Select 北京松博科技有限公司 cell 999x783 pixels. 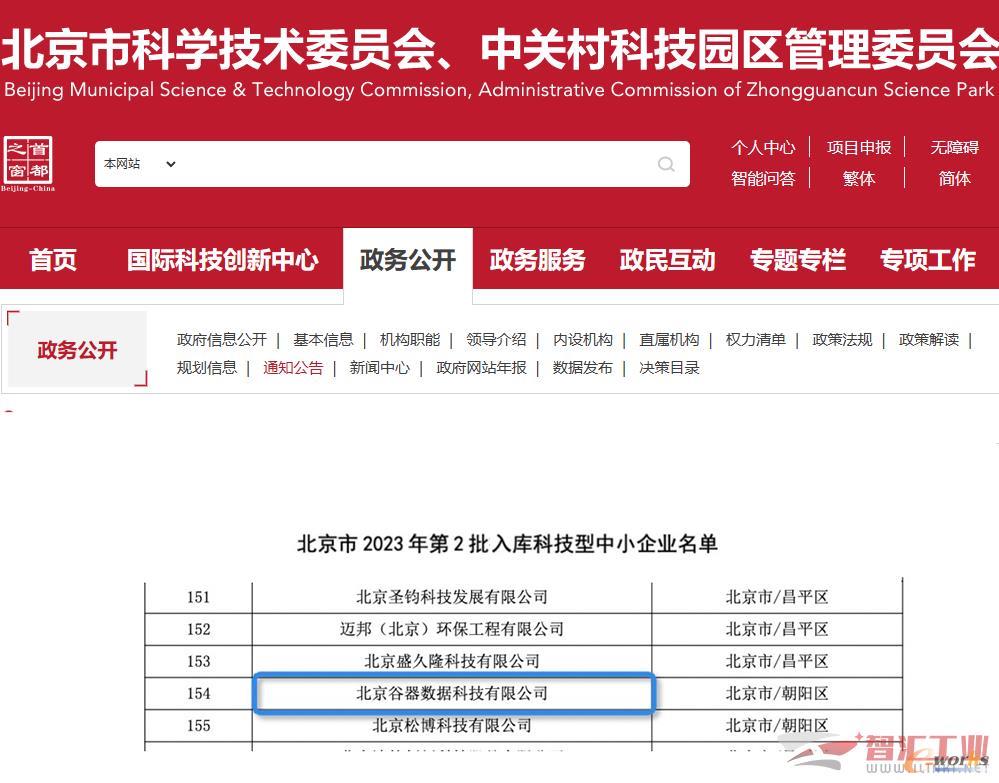(452, 726)
